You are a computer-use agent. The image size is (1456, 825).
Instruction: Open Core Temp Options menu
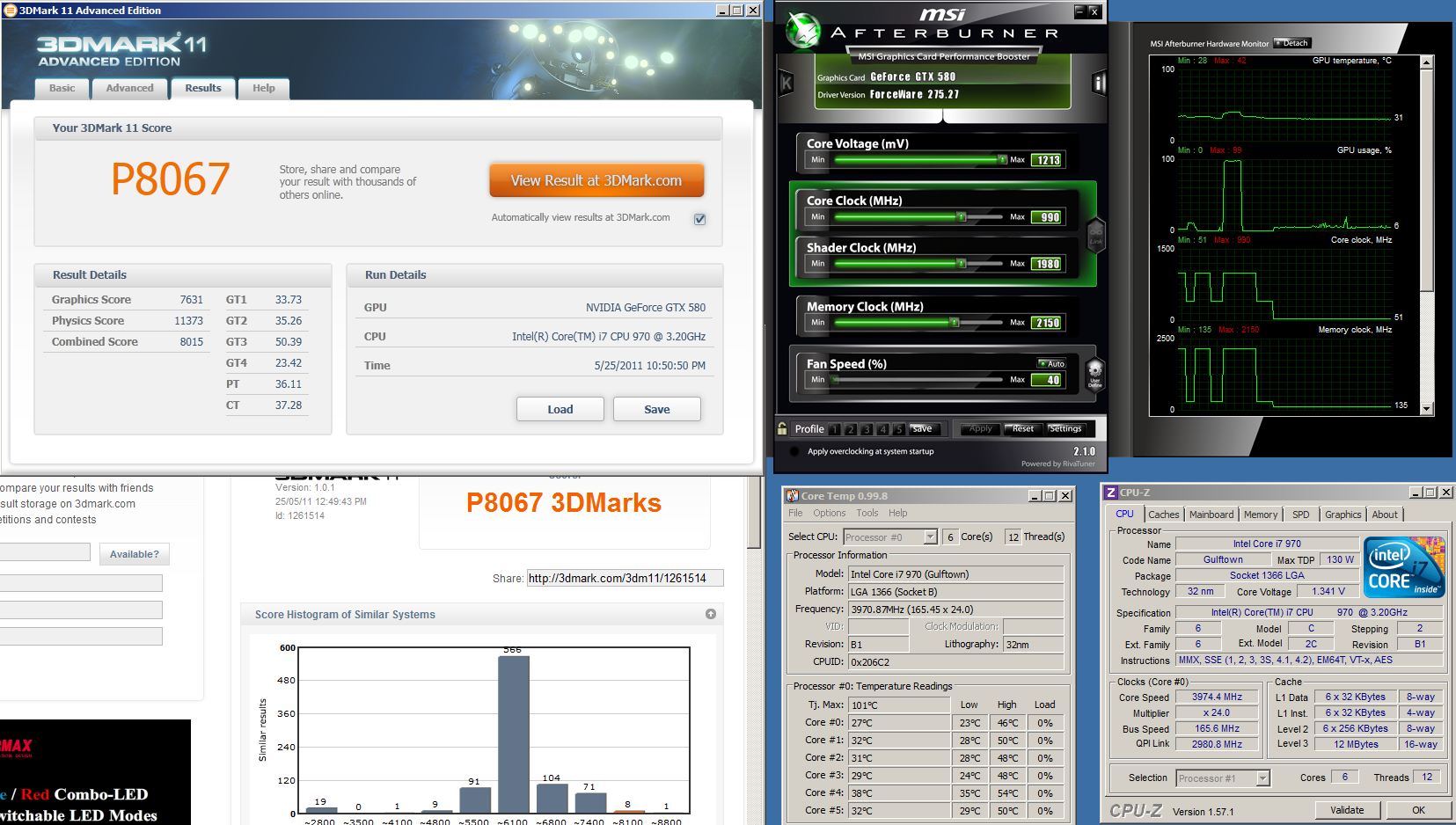[x=829, y=513]
